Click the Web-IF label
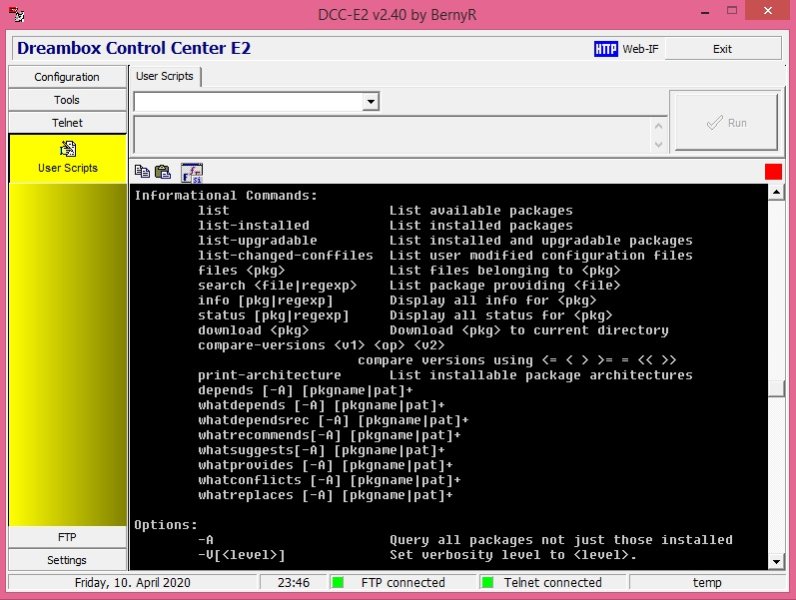This screenshot has width=796, height=600. point(640,49)
